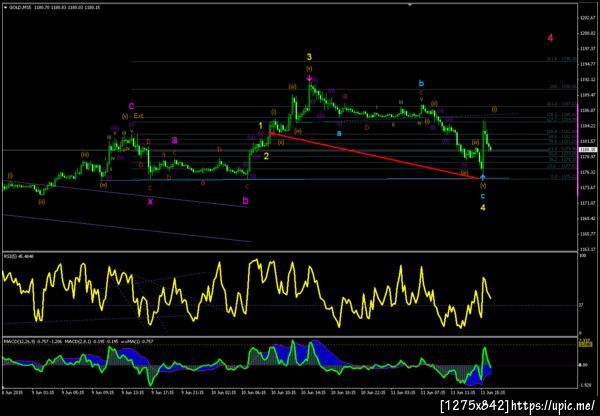Click the blue wave label c above the yellow 4
Viewport: 600px width, 416px height.
[483, 196]
